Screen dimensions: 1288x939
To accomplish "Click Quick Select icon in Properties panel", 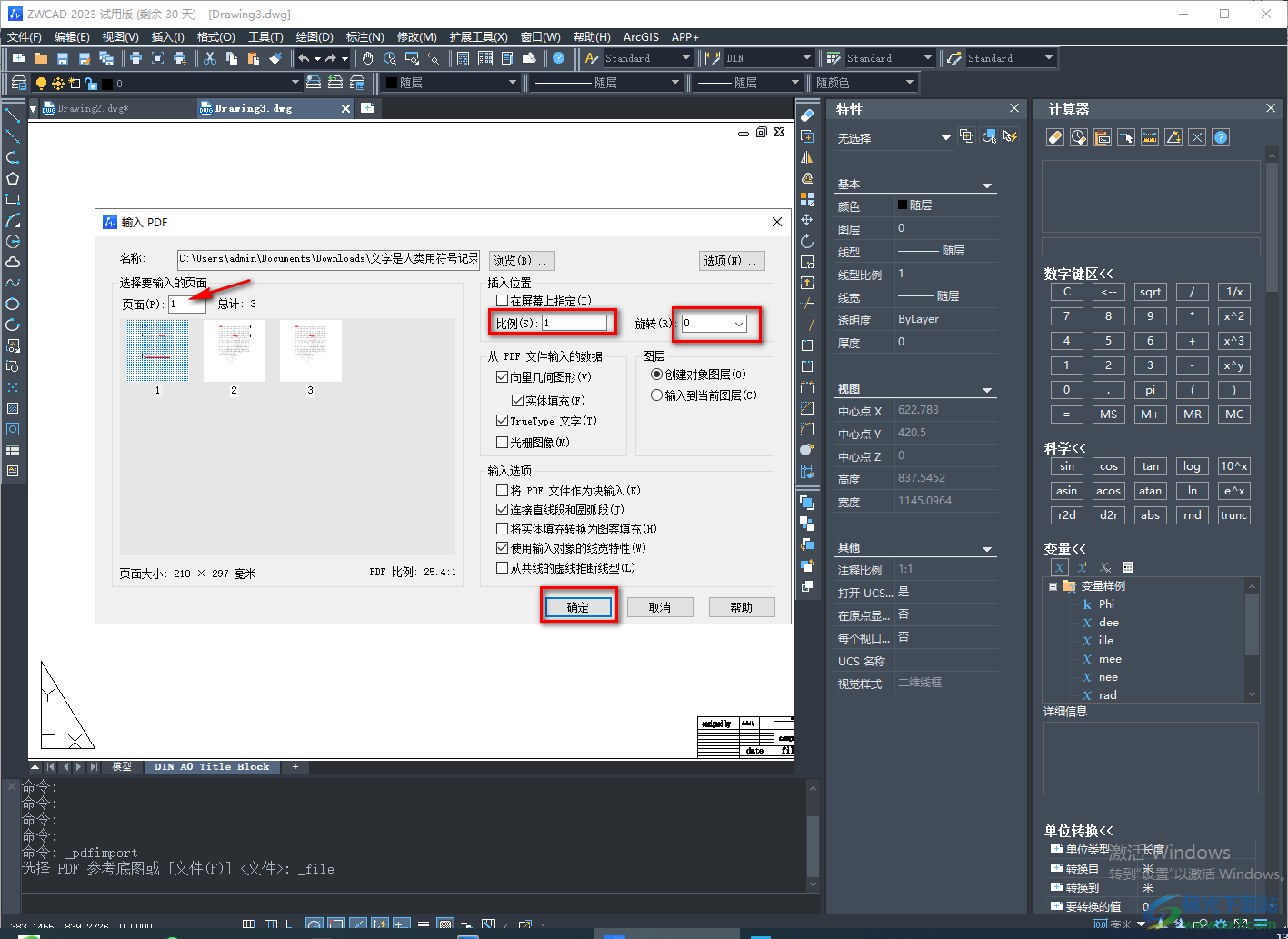I will [1011, 137].
